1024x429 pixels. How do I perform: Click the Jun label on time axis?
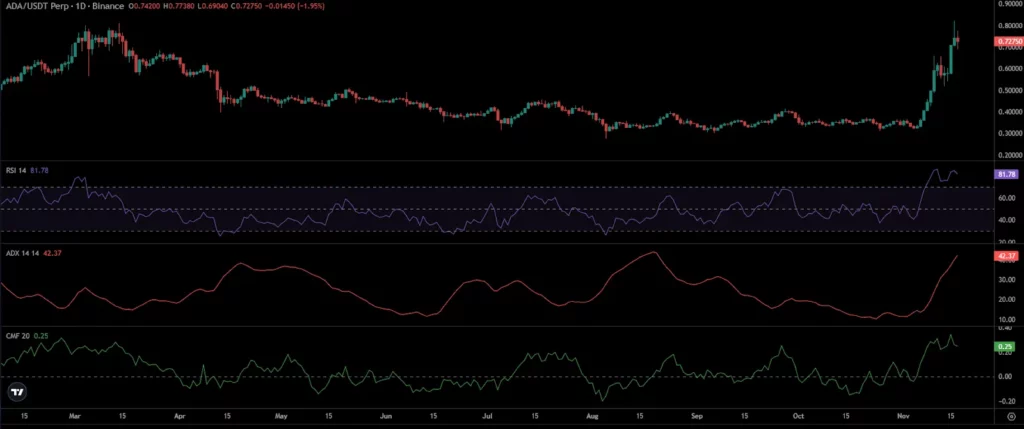click(x=386, y=415)
